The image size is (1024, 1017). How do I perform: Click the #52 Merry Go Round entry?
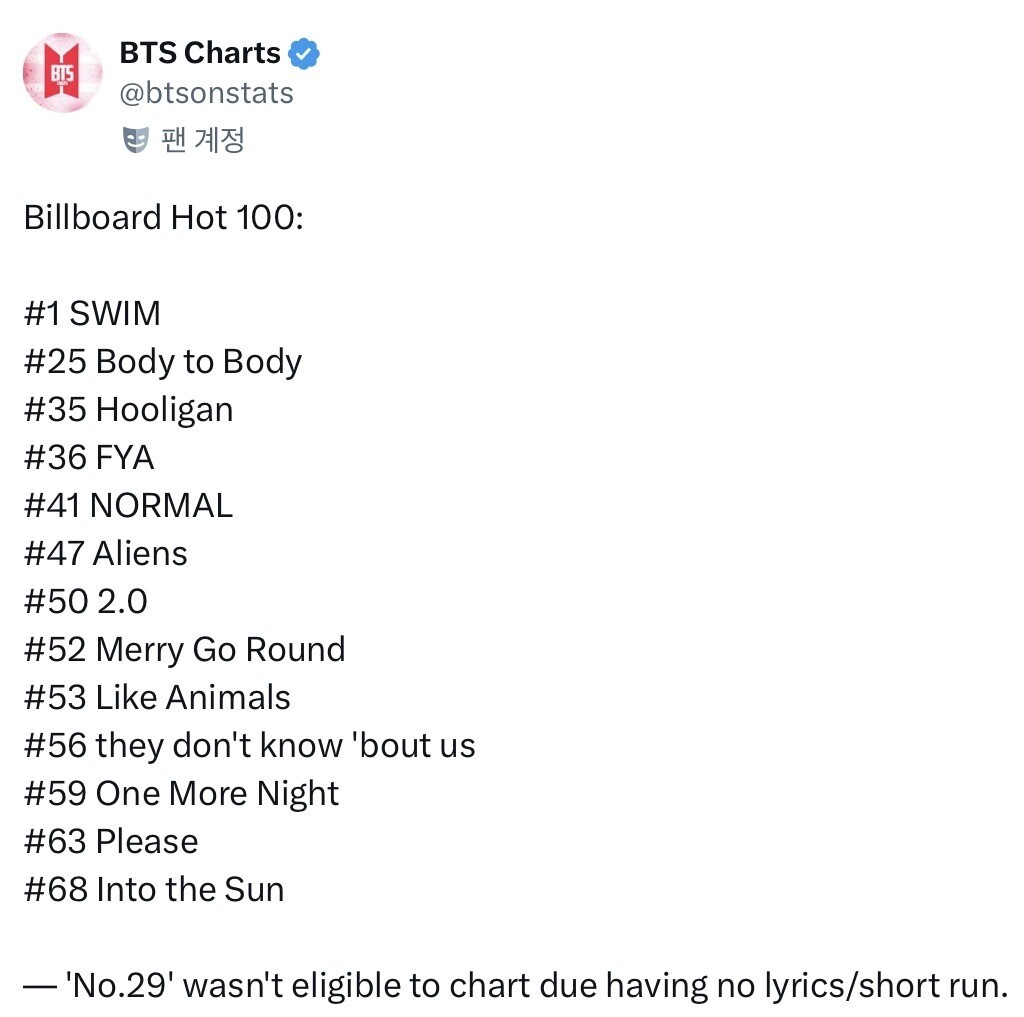[184, 649]
